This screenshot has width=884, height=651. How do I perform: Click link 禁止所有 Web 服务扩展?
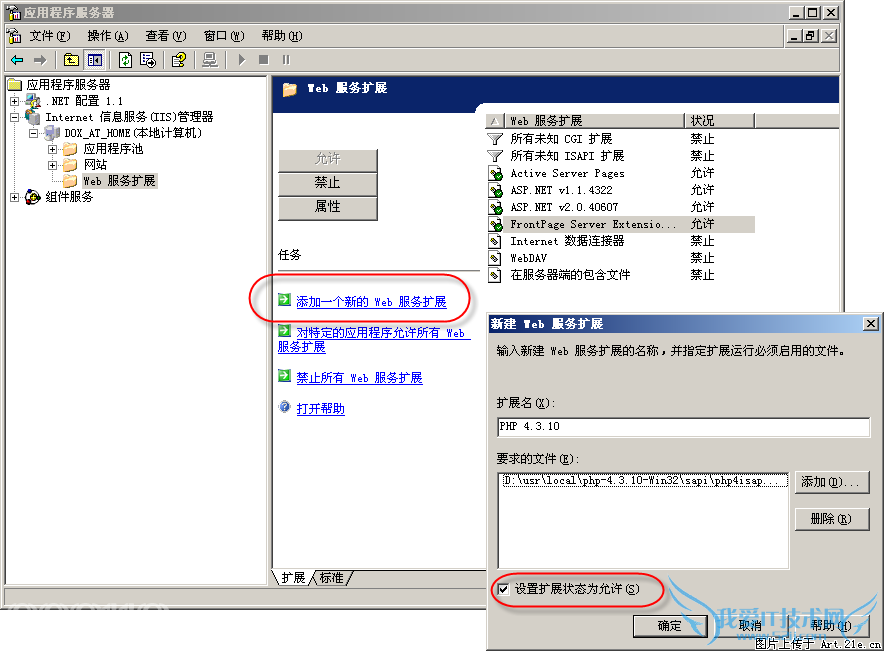(359, 378)
